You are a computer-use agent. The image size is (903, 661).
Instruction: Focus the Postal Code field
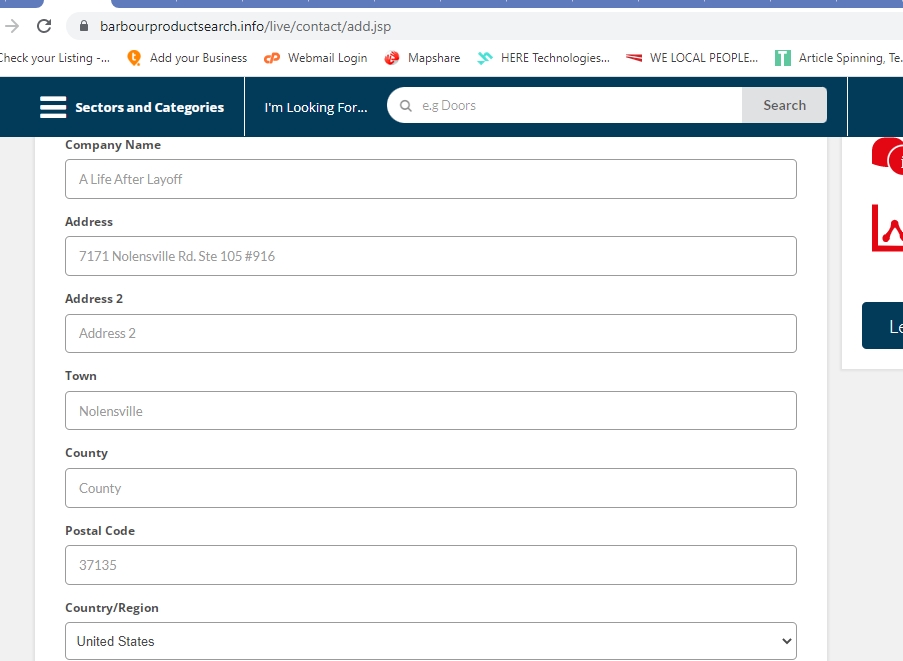[431, 565]
